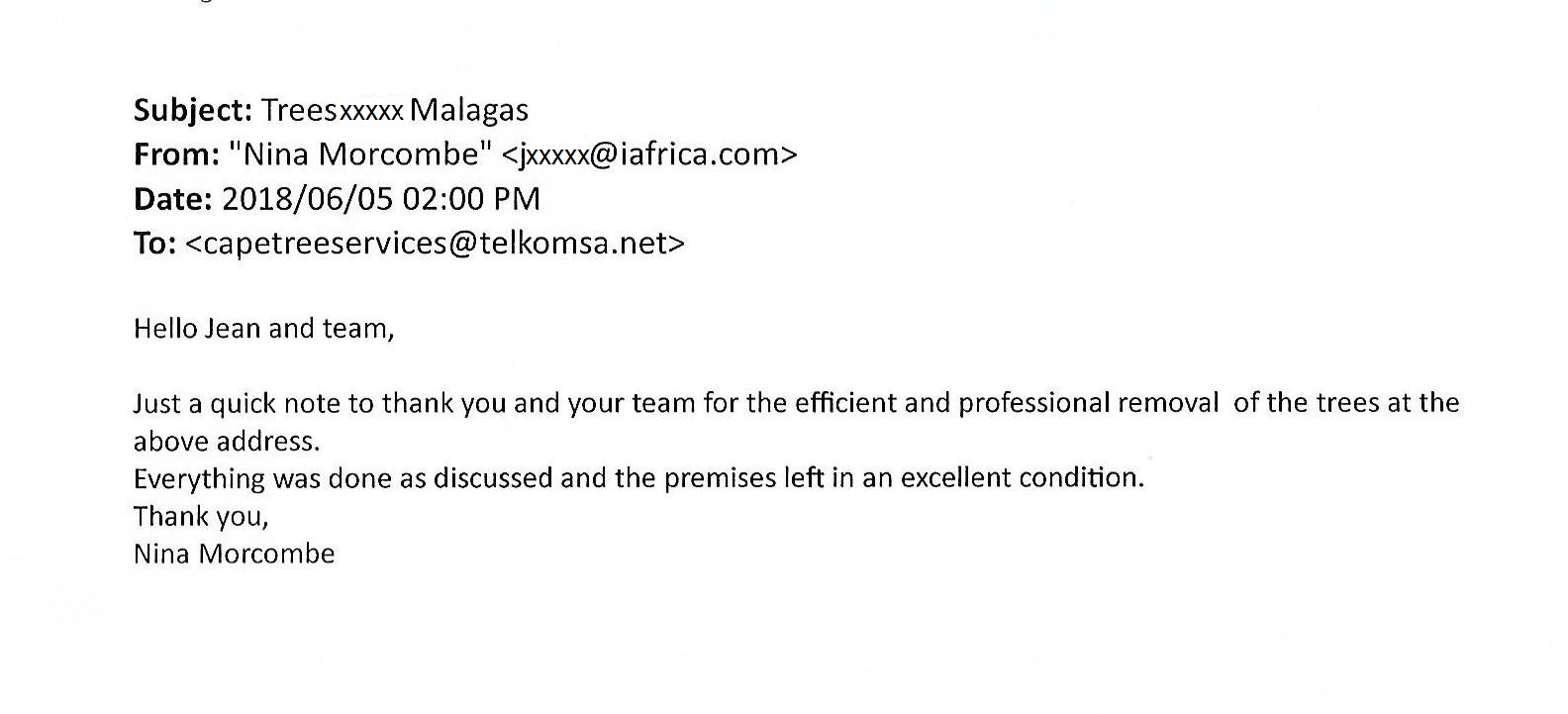The image size is (1568, 714).
Task: Click the 2018/06/05 date value
Action: click(308, 199)
